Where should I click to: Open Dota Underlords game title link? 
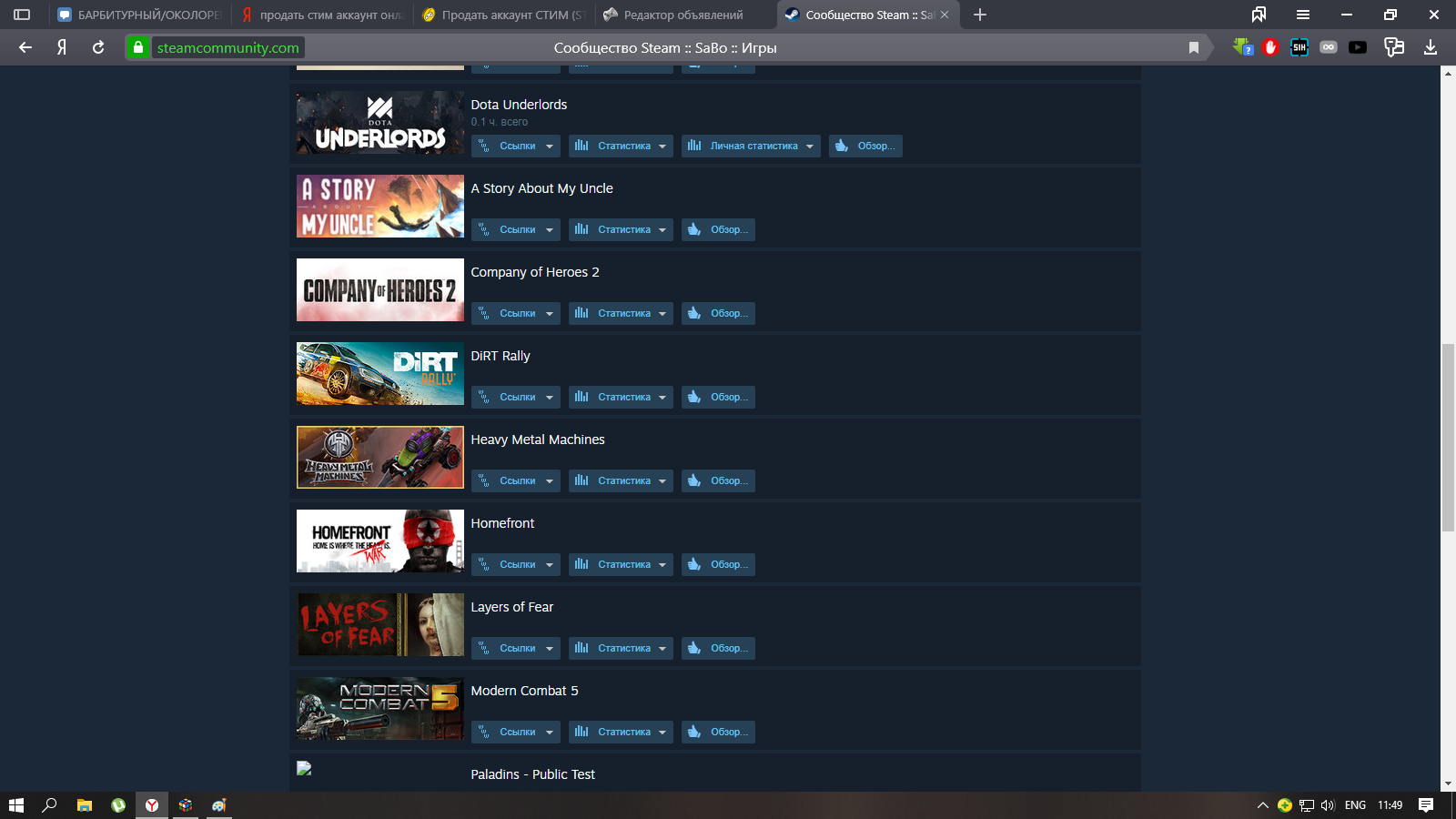[x=519, y=105]
